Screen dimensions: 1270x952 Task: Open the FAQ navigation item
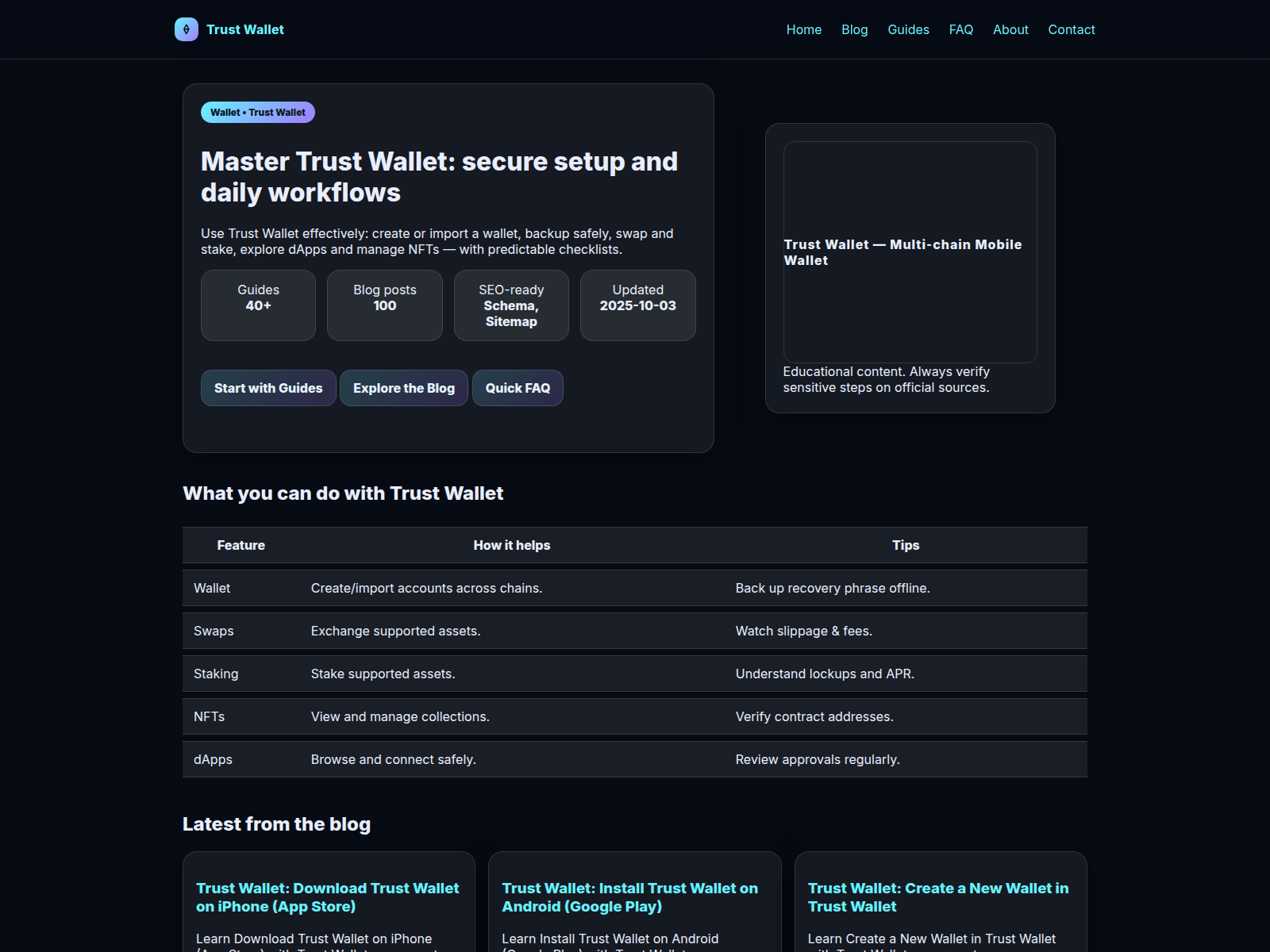[x=961, y=29]
